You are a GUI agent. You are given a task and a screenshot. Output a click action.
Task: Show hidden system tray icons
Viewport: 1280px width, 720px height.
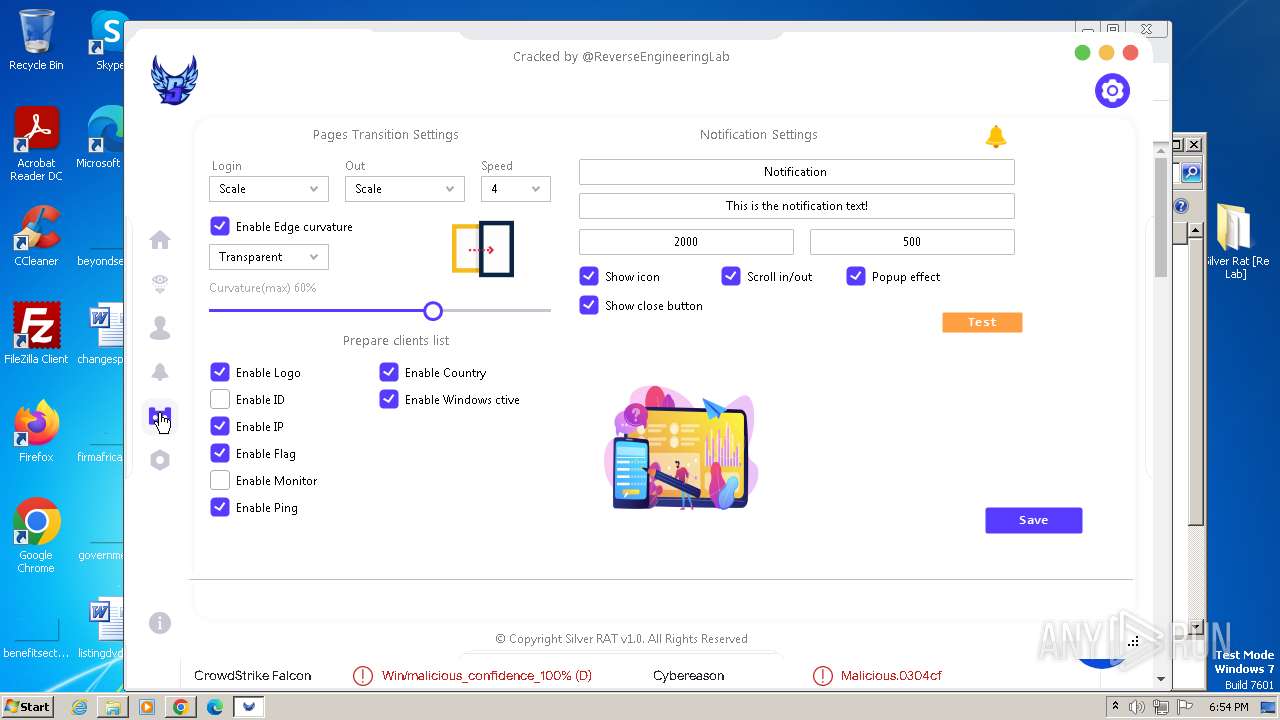pyautogui.click(x=1116, y=707)
